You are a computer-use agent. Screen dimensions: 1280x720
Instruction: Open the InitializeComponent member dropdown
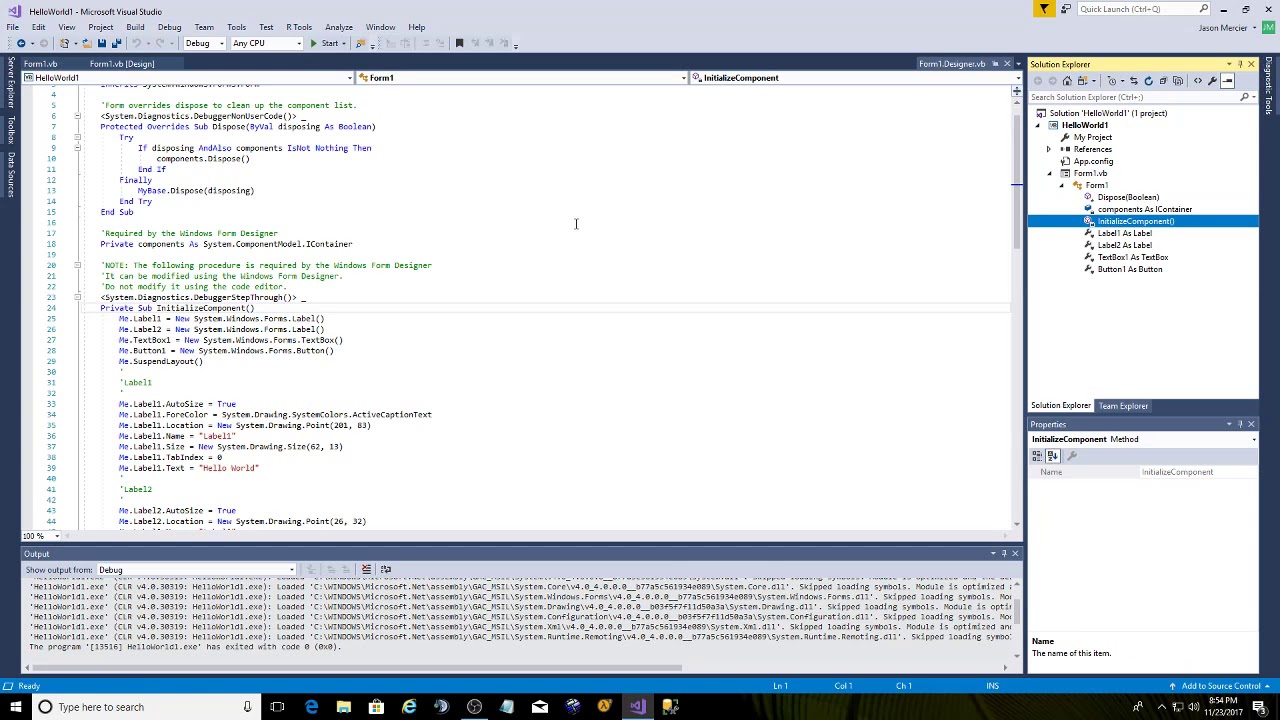point(856,78)
